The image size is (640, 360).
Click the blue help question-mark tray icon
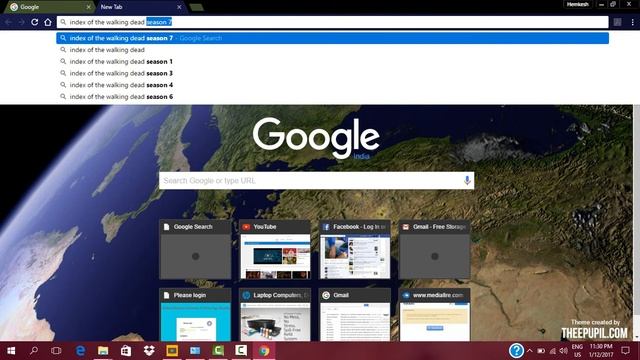516,351
